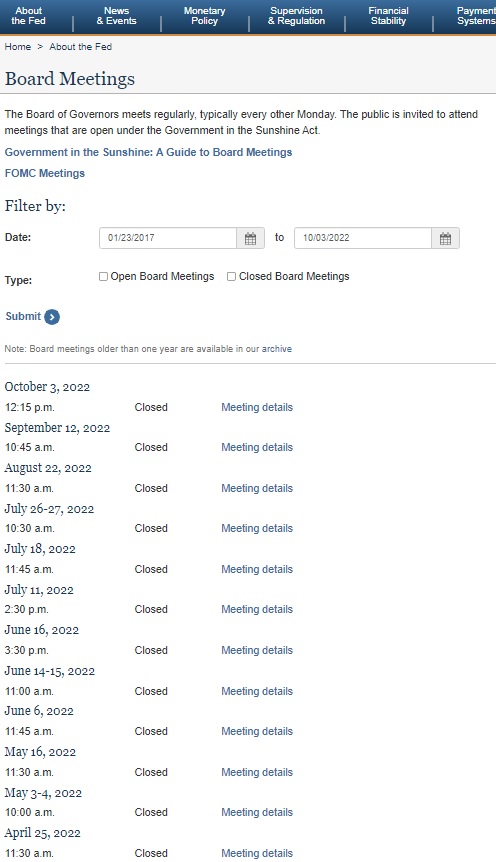The image size is (496, 862).
Task: Open the Monetary Policy menu
Action: pyautogui.click(x=205, y=16)
